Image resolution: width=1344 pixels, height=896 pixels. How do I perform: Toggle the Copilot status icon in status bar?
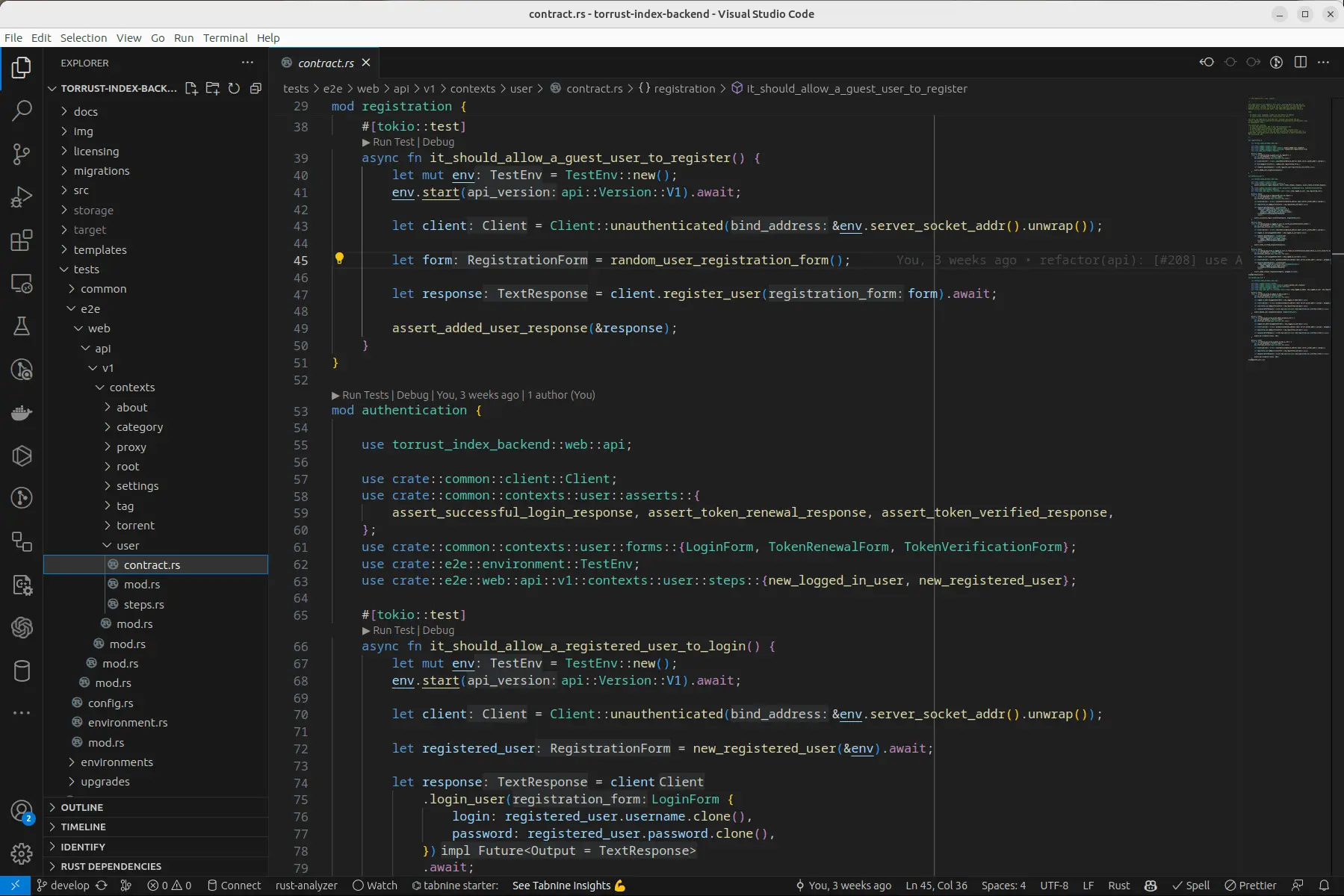[x=1151, y=886]
